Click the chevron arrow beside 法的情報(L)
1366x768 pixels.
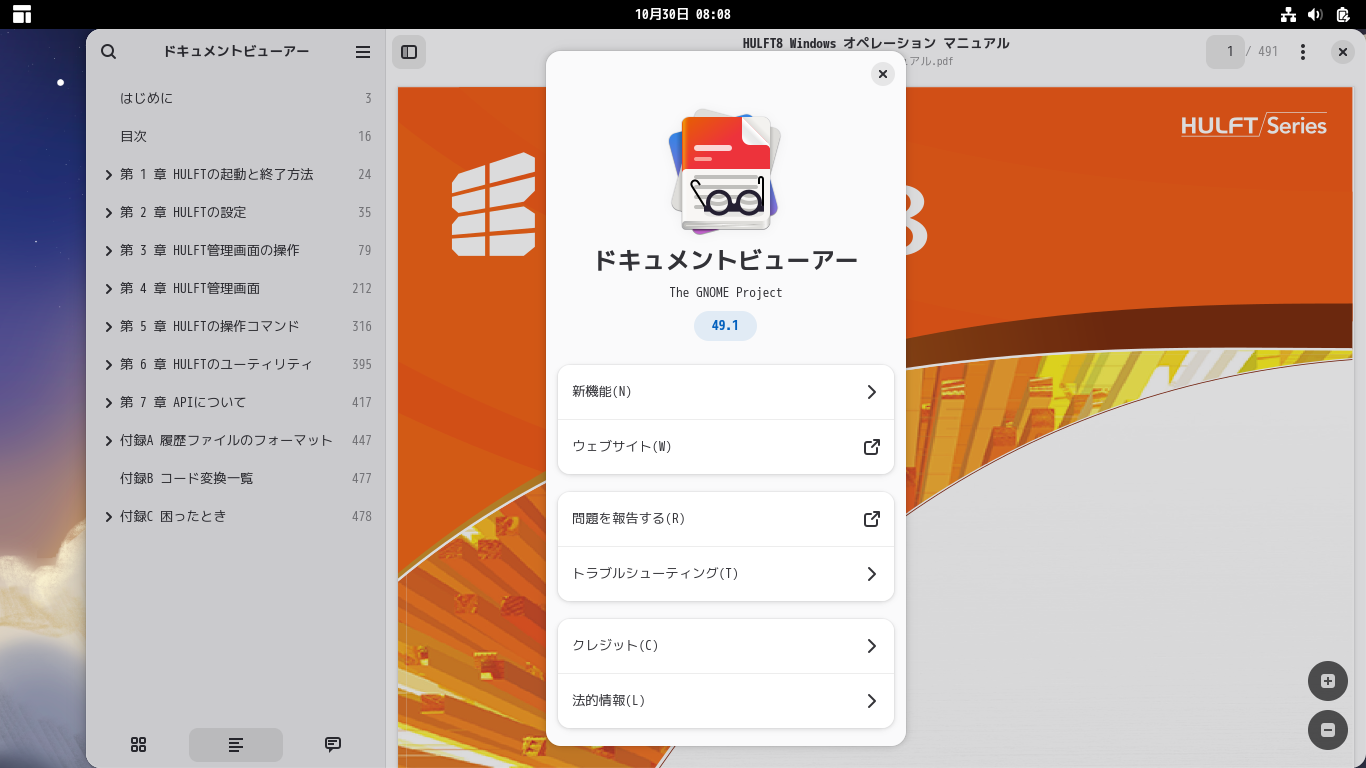coord(872,701)
